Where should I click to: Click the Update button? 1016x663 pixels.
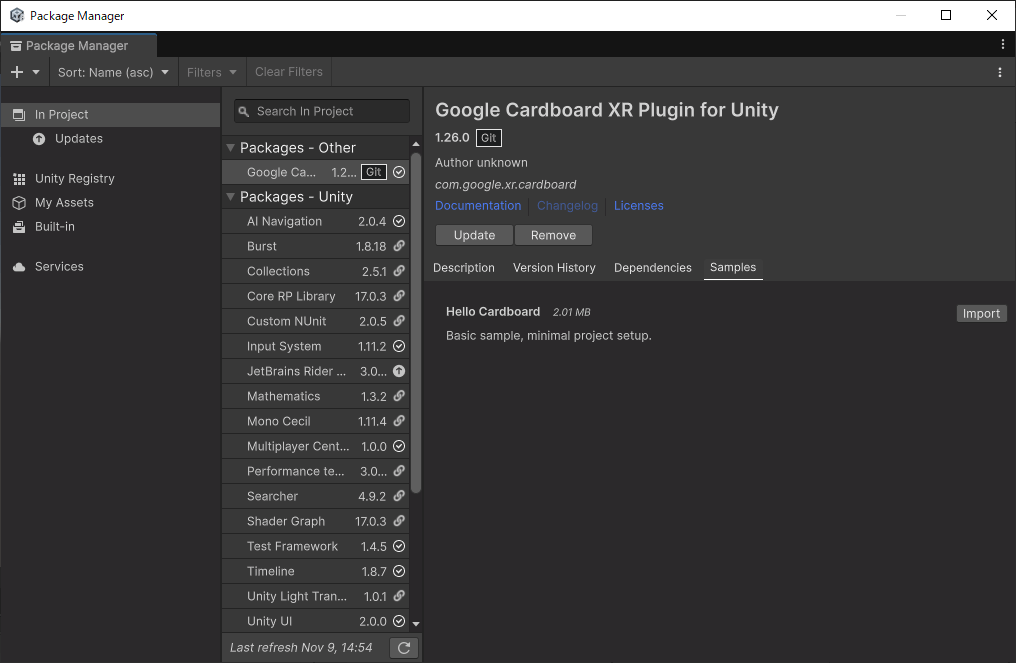point(474,235)
